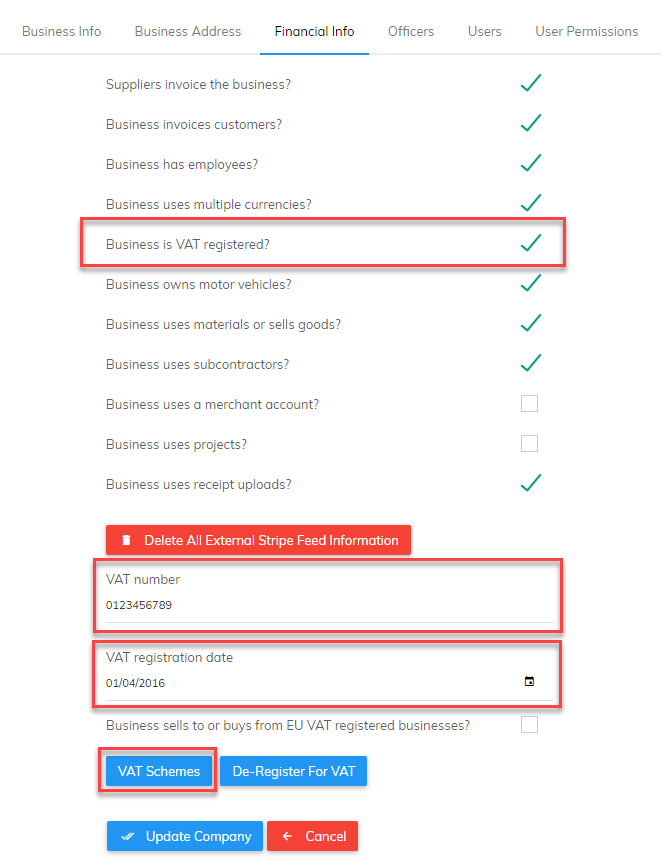
Task: Click the back arrow icon on Cancel
Action: pos(287,837)
